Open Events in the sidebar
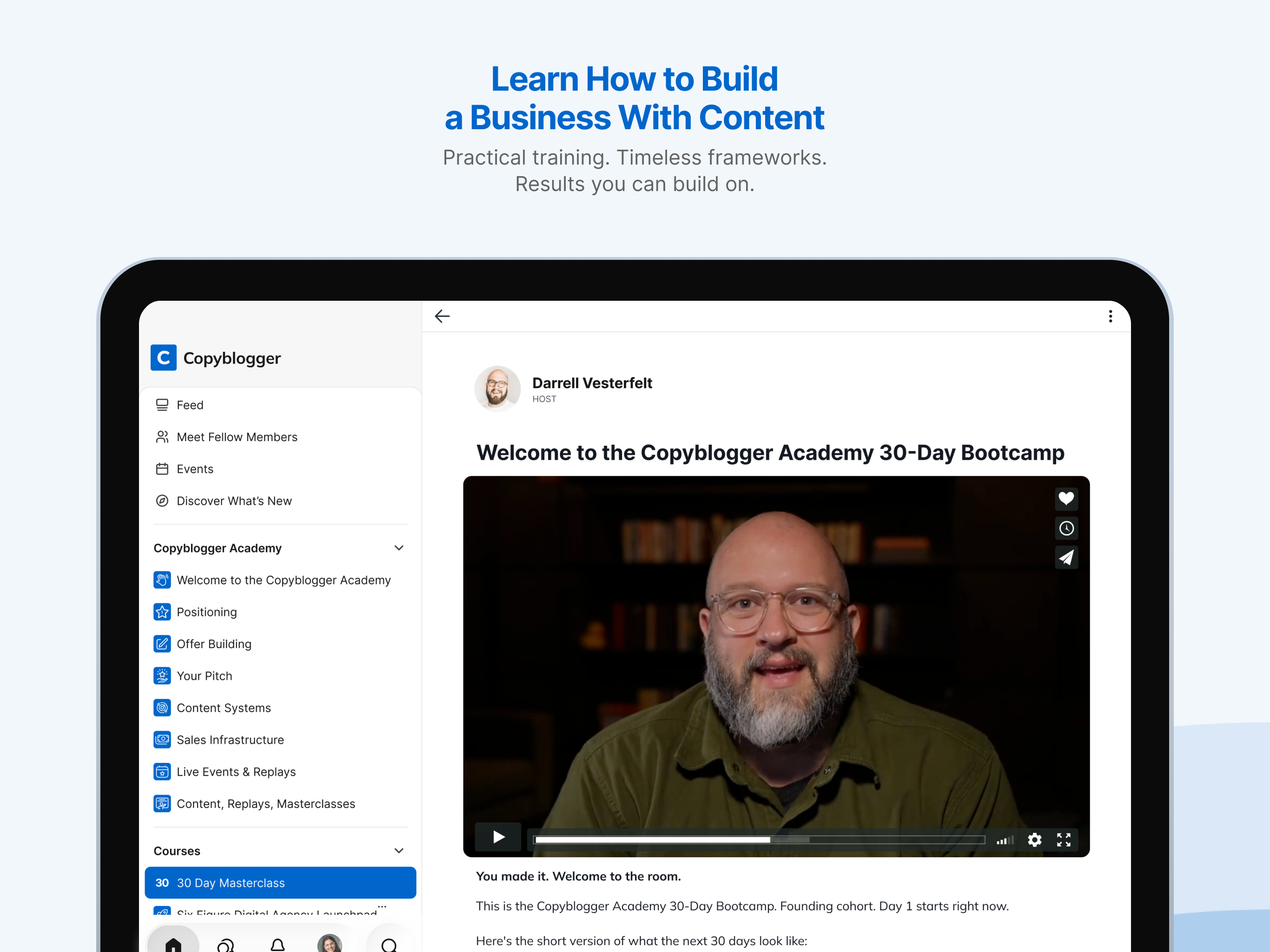 [281, 469]
